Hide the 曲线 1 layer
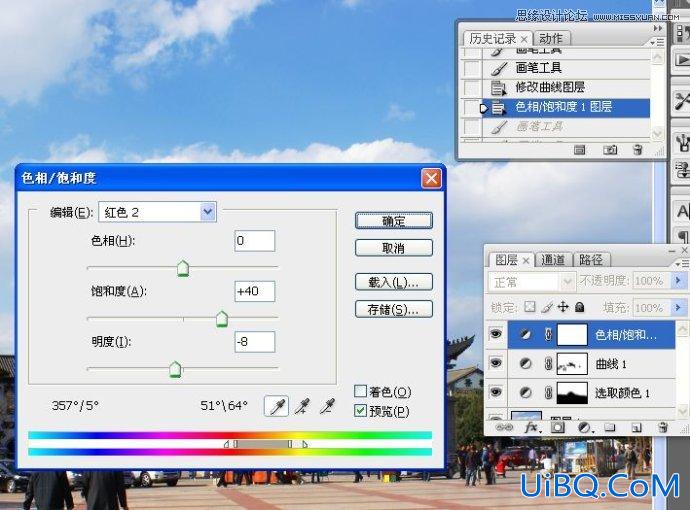 (495, 363)
